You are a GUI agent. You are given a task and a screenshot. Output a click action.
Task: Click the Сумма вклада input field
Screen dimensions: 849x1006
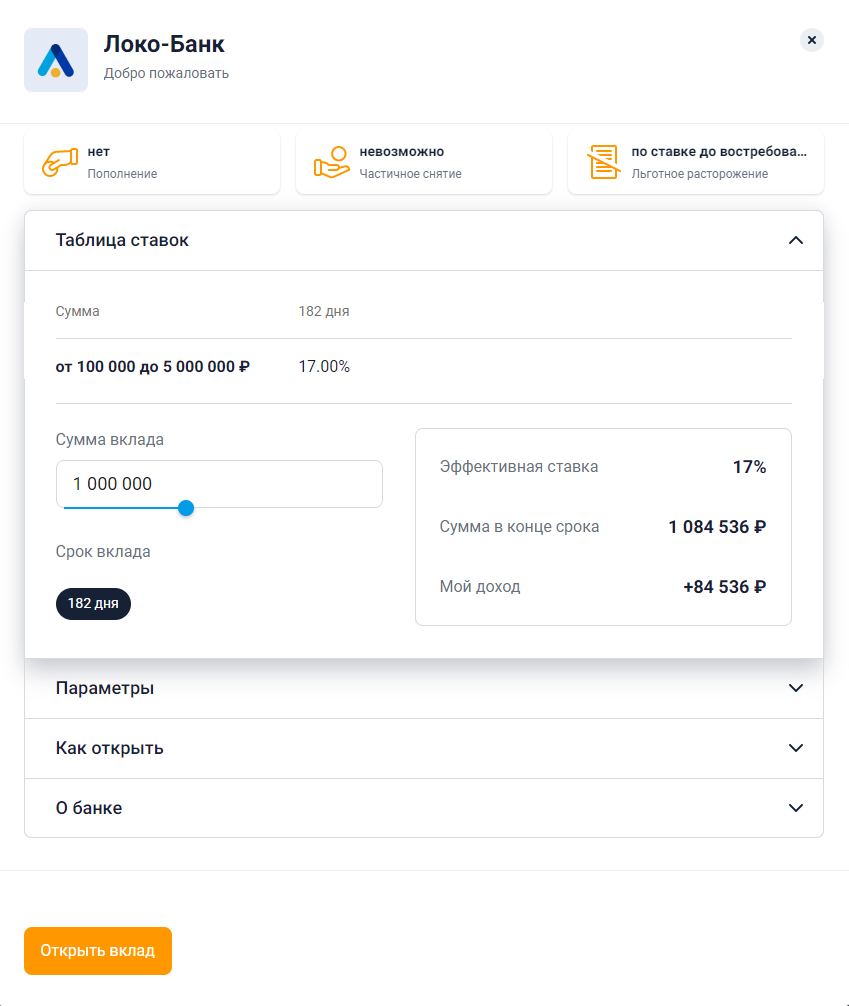click(x=219, y=484)
